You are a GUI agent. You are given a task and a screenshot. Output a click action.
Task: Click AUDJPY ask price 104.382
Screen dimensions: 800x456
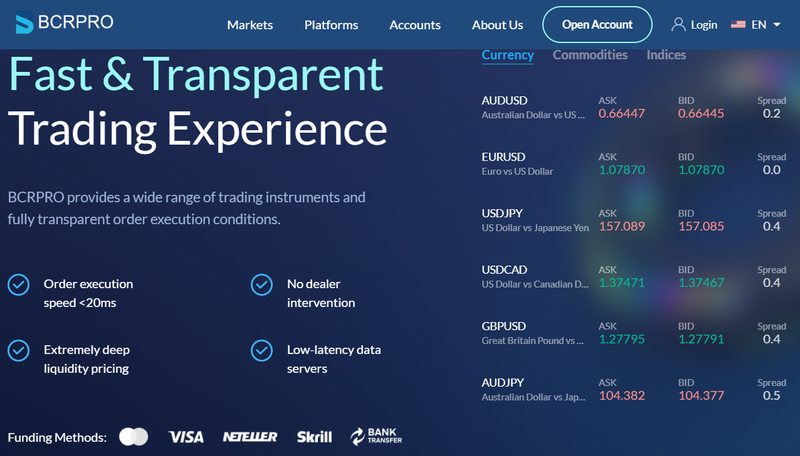click(622, 396)
